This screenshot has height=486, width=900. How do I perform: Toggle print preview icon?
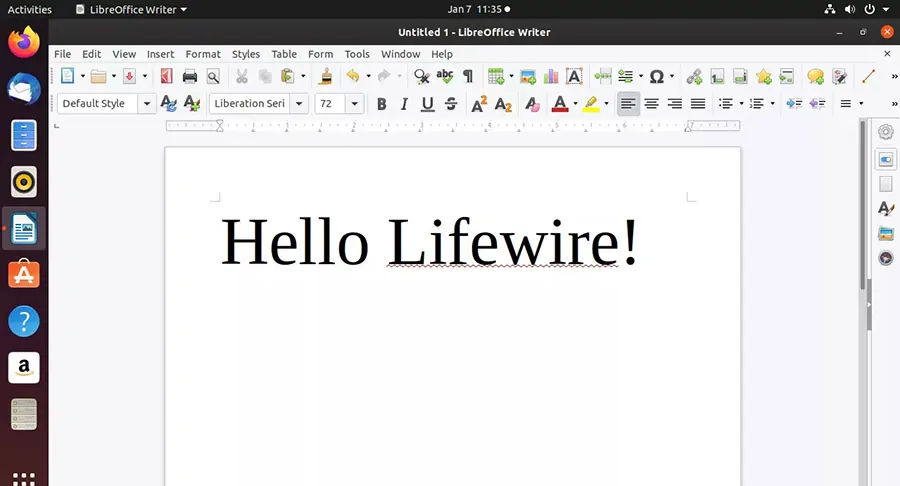click(x=213, y=76)
